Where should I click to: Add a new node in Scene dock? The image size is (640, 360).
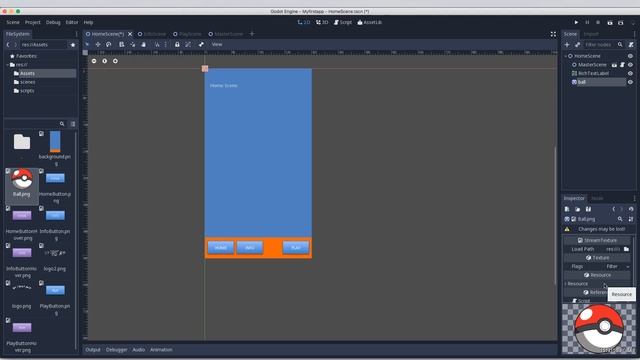point(567,44)
